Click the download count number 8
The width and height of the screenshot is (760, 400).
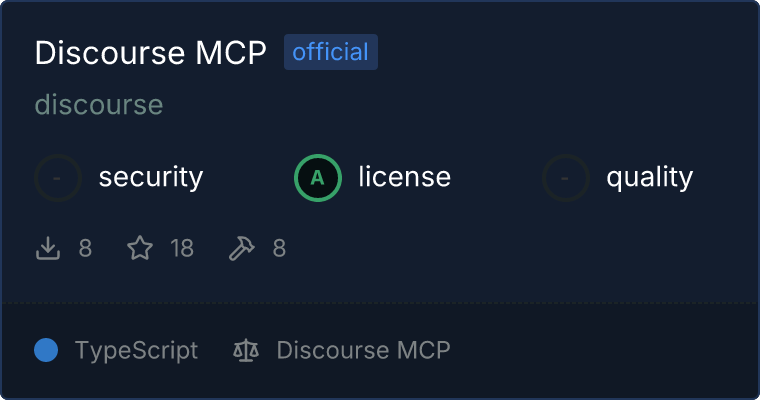(x=85, y=249)
